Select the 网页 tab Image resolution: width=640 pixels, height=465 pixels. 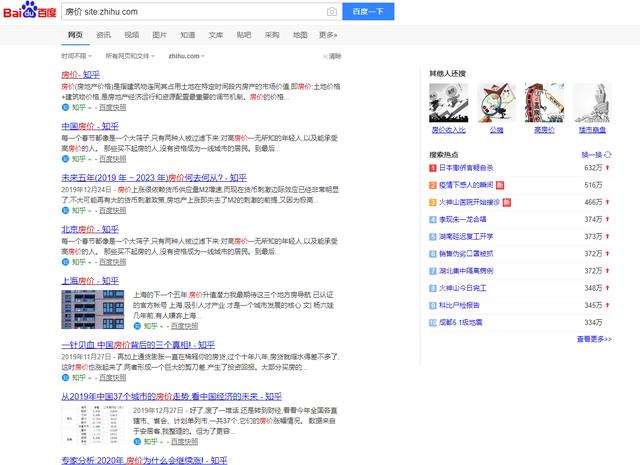pyautogui.click(x=75, y=35)
